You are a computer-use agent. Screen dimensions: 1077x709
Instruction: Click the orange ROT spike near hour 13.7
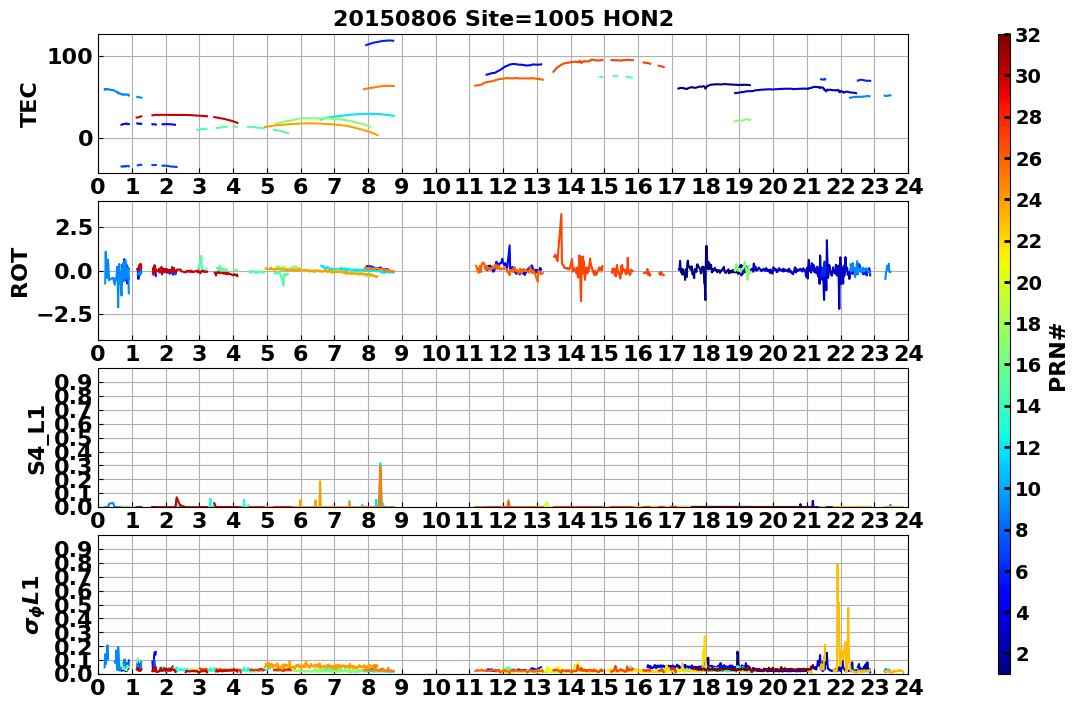(x=561, y=237)
